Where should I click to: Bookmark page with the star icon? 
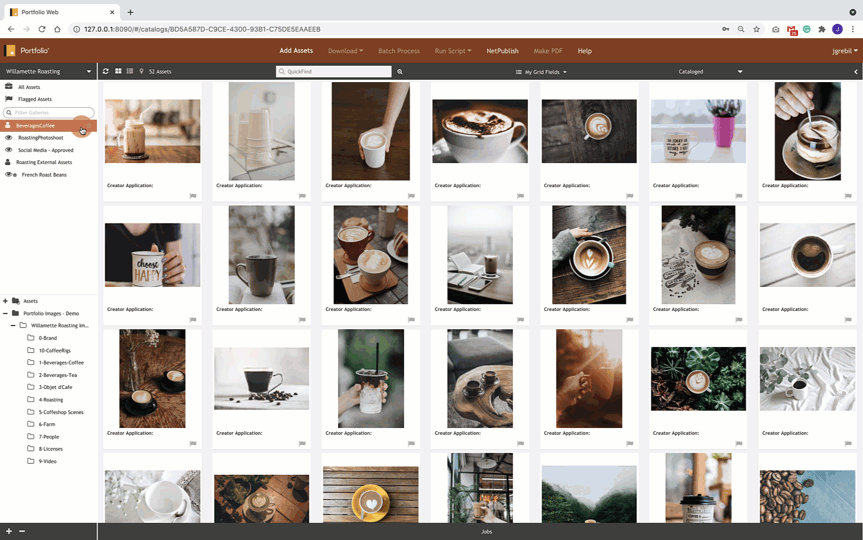pos(756,29)
